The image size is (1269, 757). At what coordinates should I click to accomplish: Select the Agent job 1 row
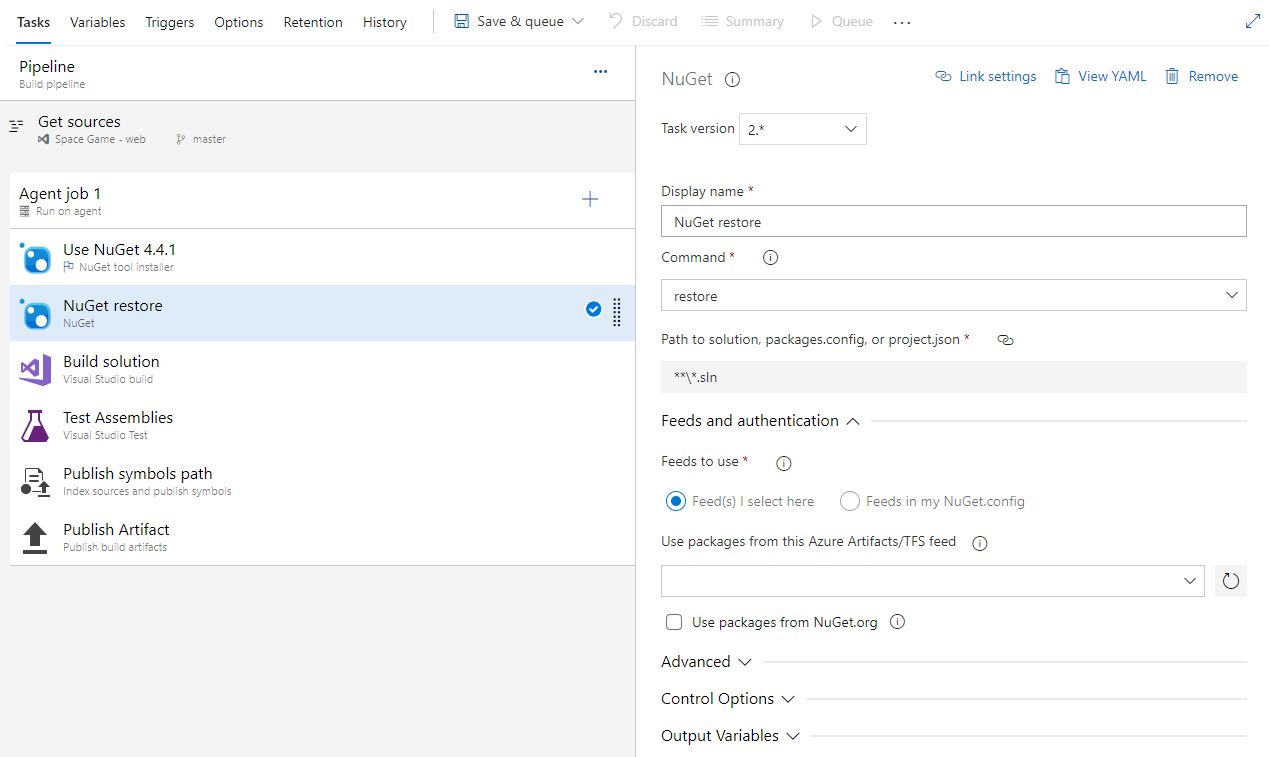[x=322, y=201]
